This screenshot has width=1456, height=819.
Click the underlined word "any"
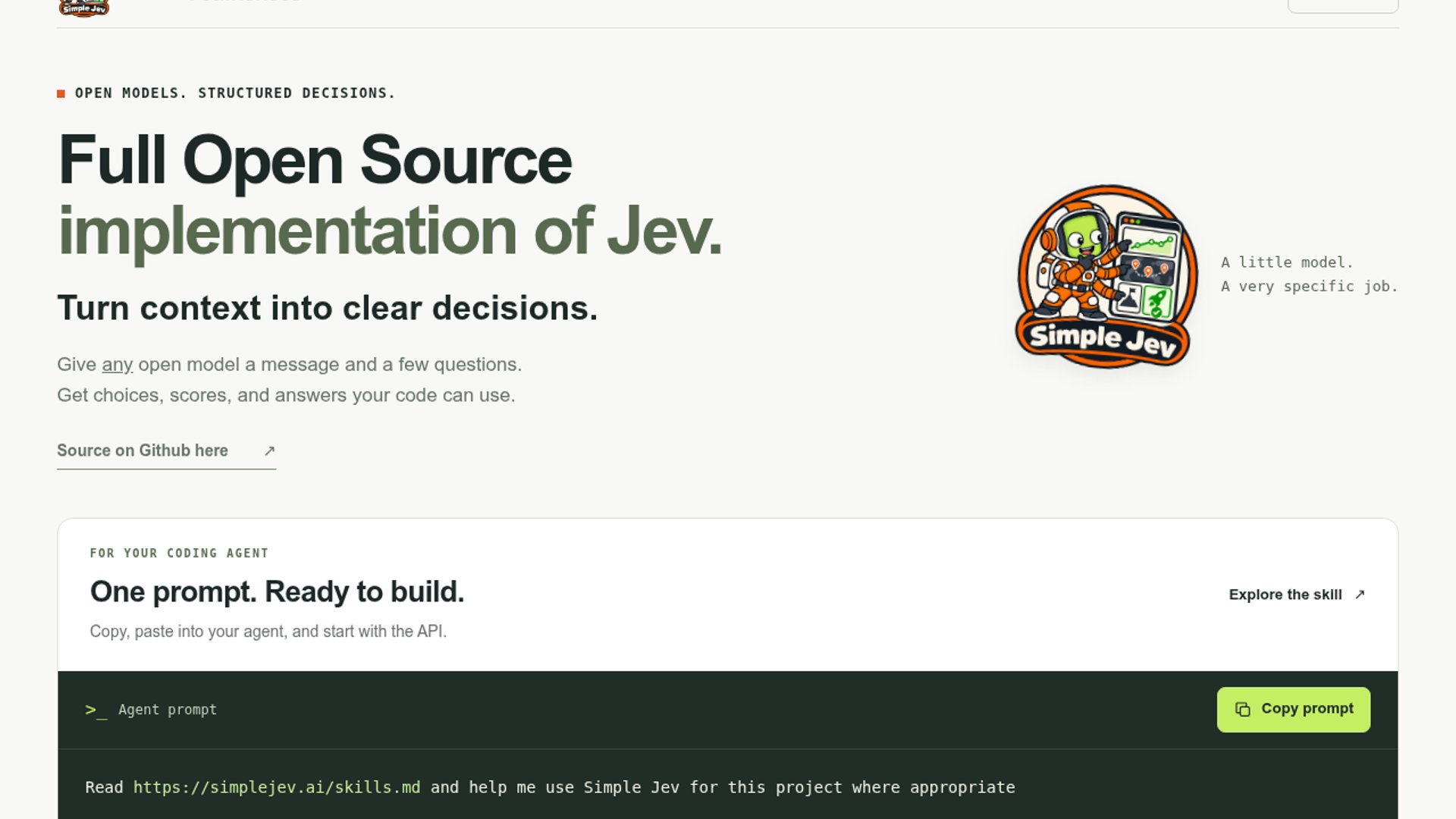coord(118,365)
